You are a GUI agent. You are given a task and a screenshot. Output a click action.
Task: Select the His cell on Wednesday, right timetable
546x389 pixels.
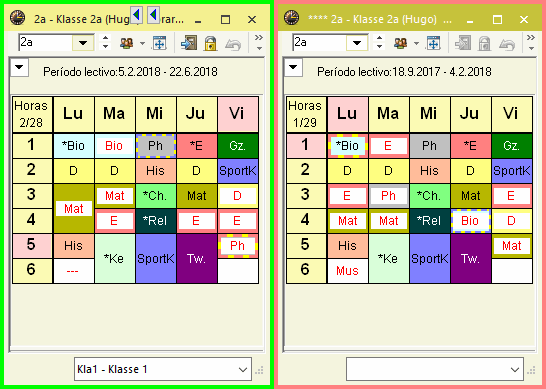430,171
